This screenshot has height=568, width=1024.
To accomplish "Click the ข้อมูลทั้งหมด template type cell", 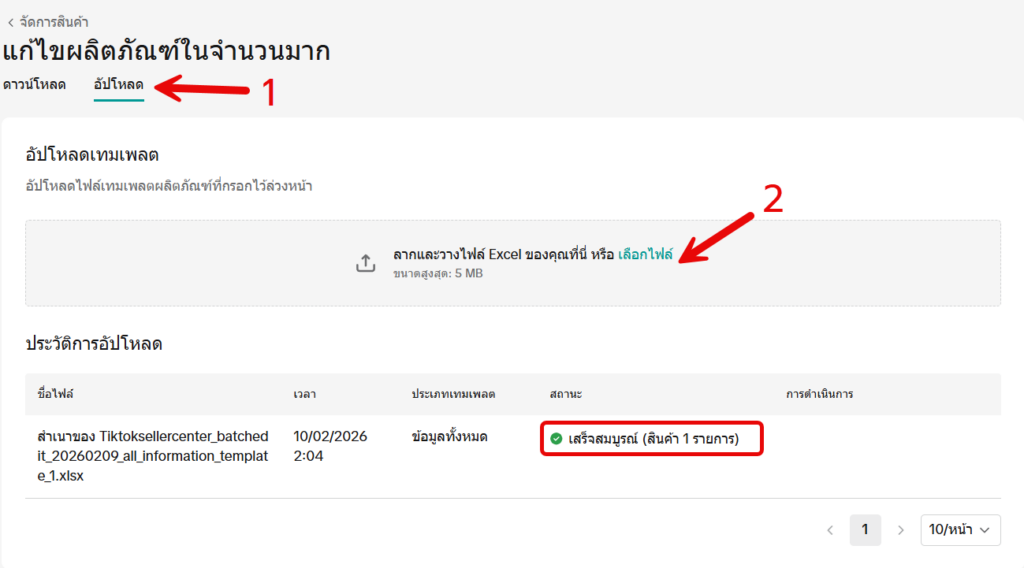I will tap(450, 437).
